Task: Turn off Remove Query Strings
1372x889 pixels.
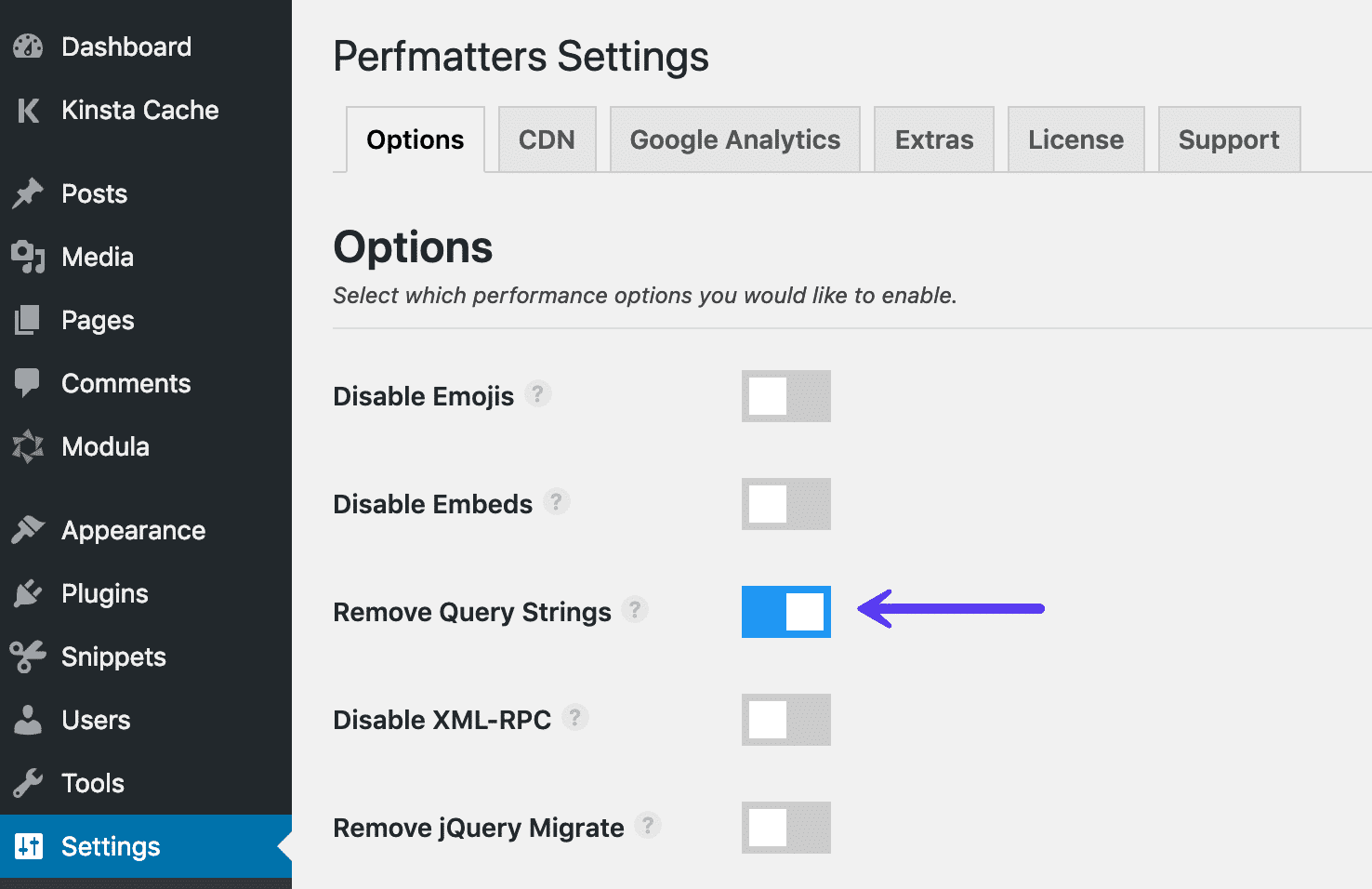Action: [785, 612]
